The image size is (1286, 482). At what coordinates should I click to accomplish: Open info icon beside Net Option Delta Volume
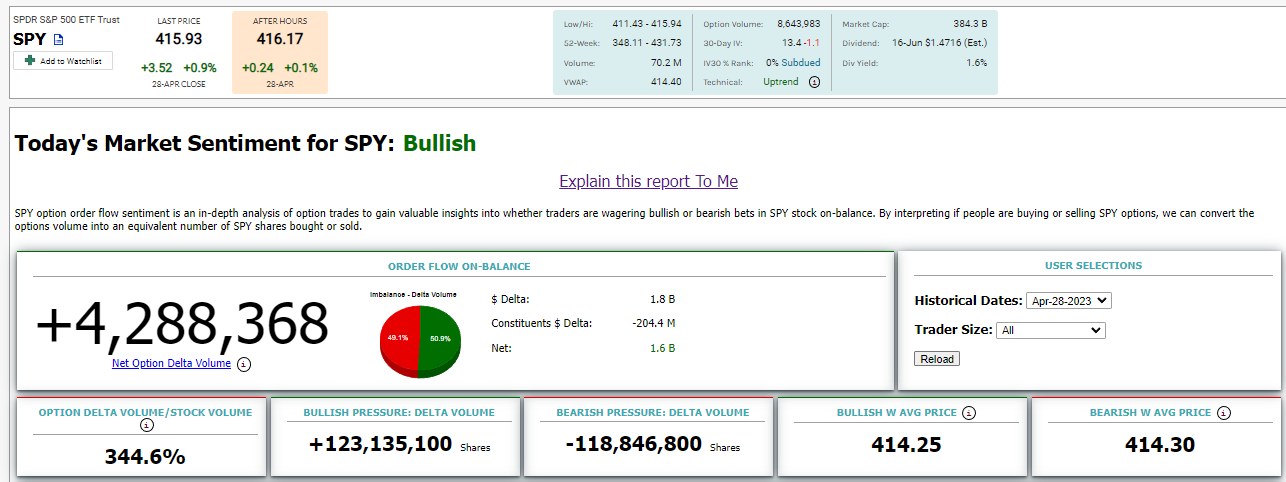pos(245,364)
